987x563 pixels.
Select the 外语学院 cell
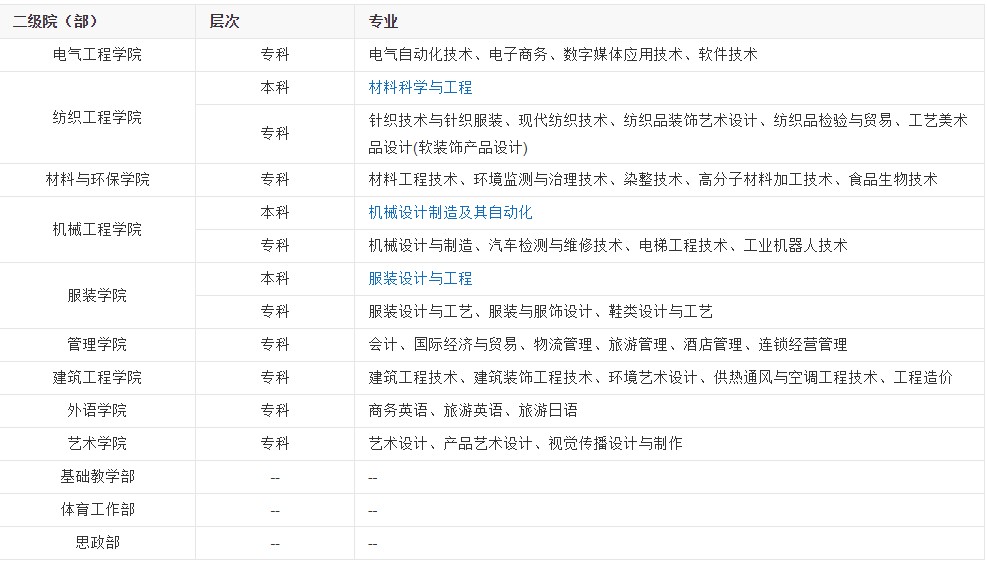pyautogui.click(x=97, y=411)
